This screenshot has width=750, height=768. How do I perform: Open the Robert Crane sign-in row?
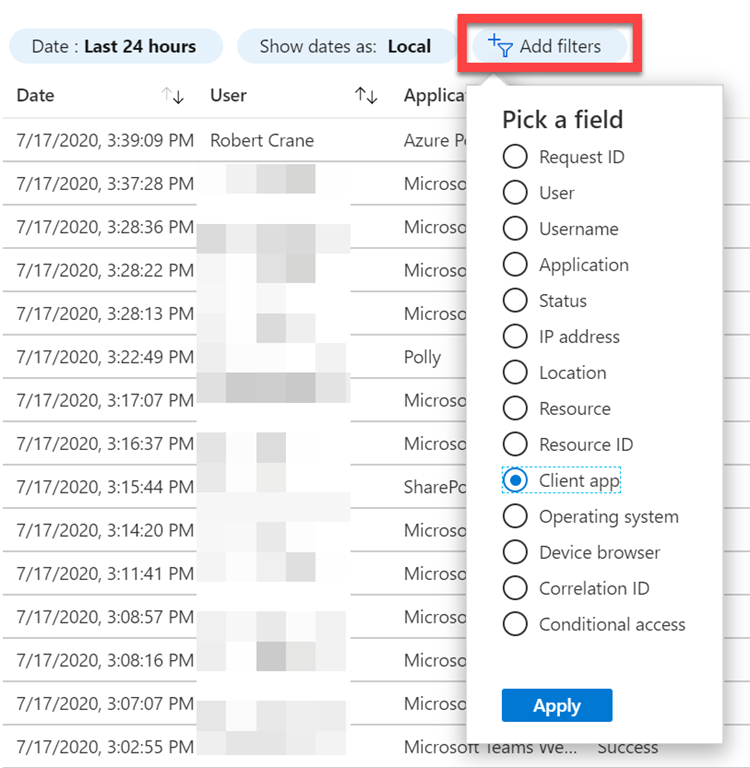(262, 141)
